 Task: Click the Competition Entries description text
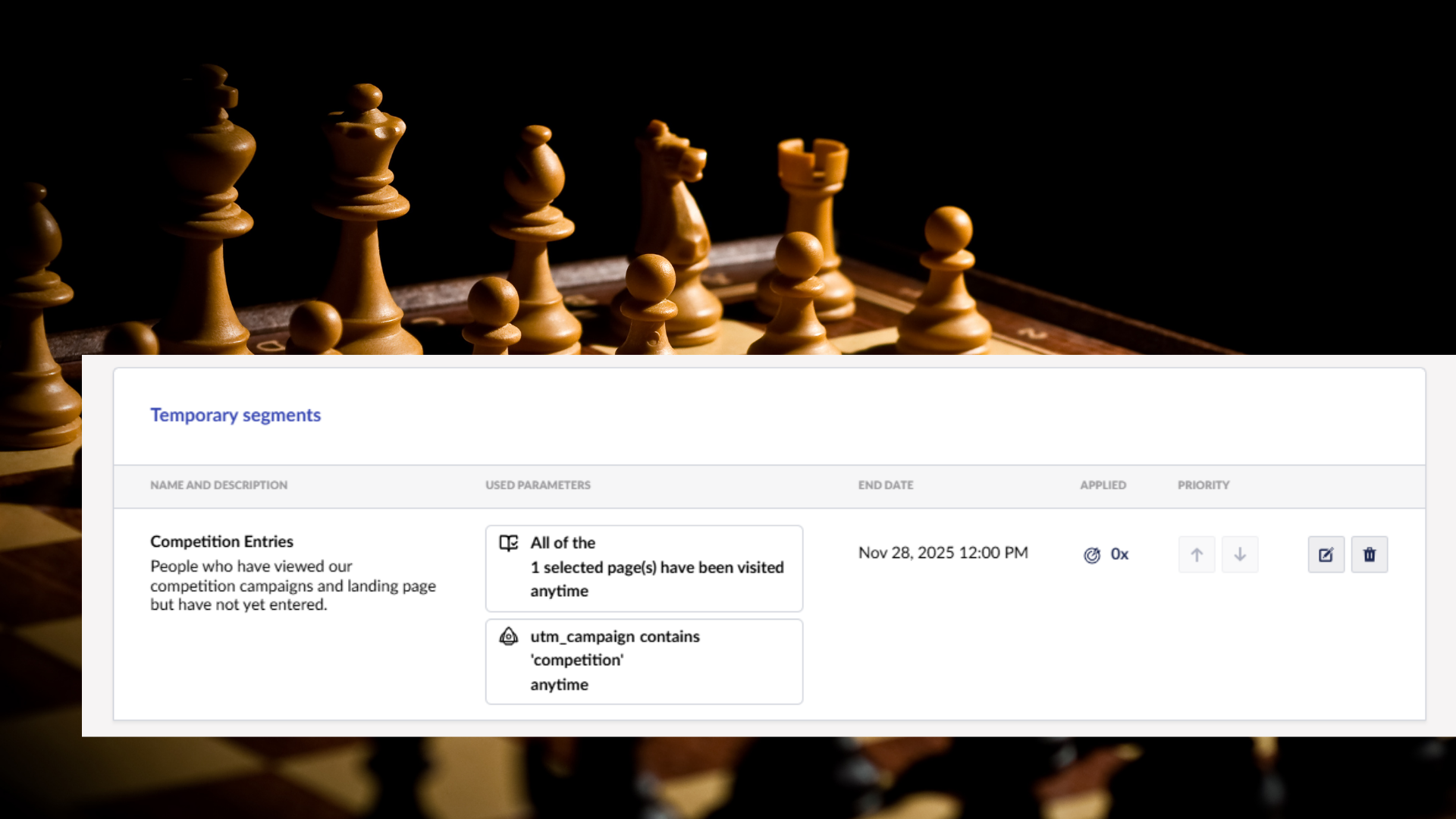pos(293,585)
